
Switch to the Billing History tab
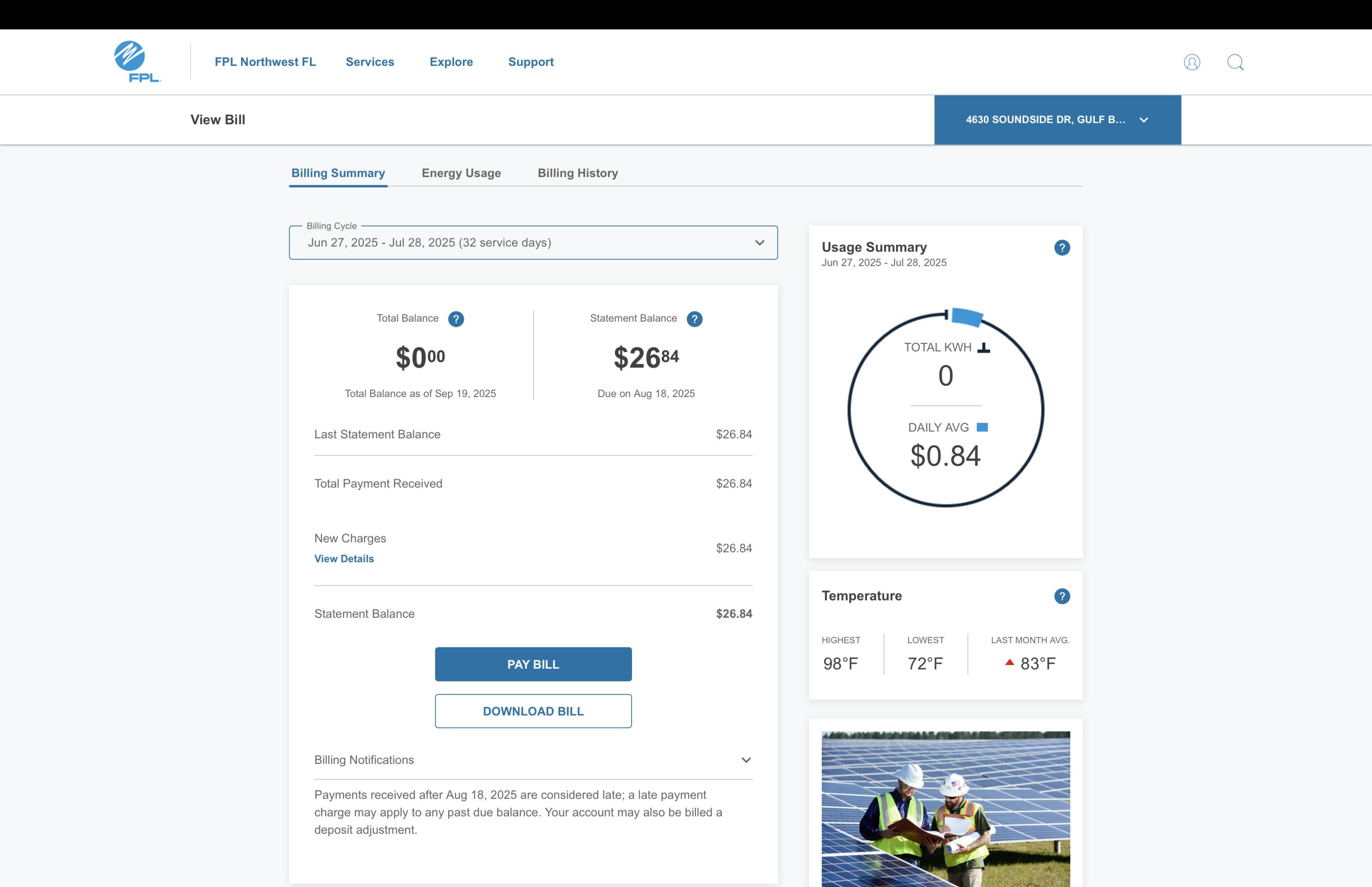[578, 173]
